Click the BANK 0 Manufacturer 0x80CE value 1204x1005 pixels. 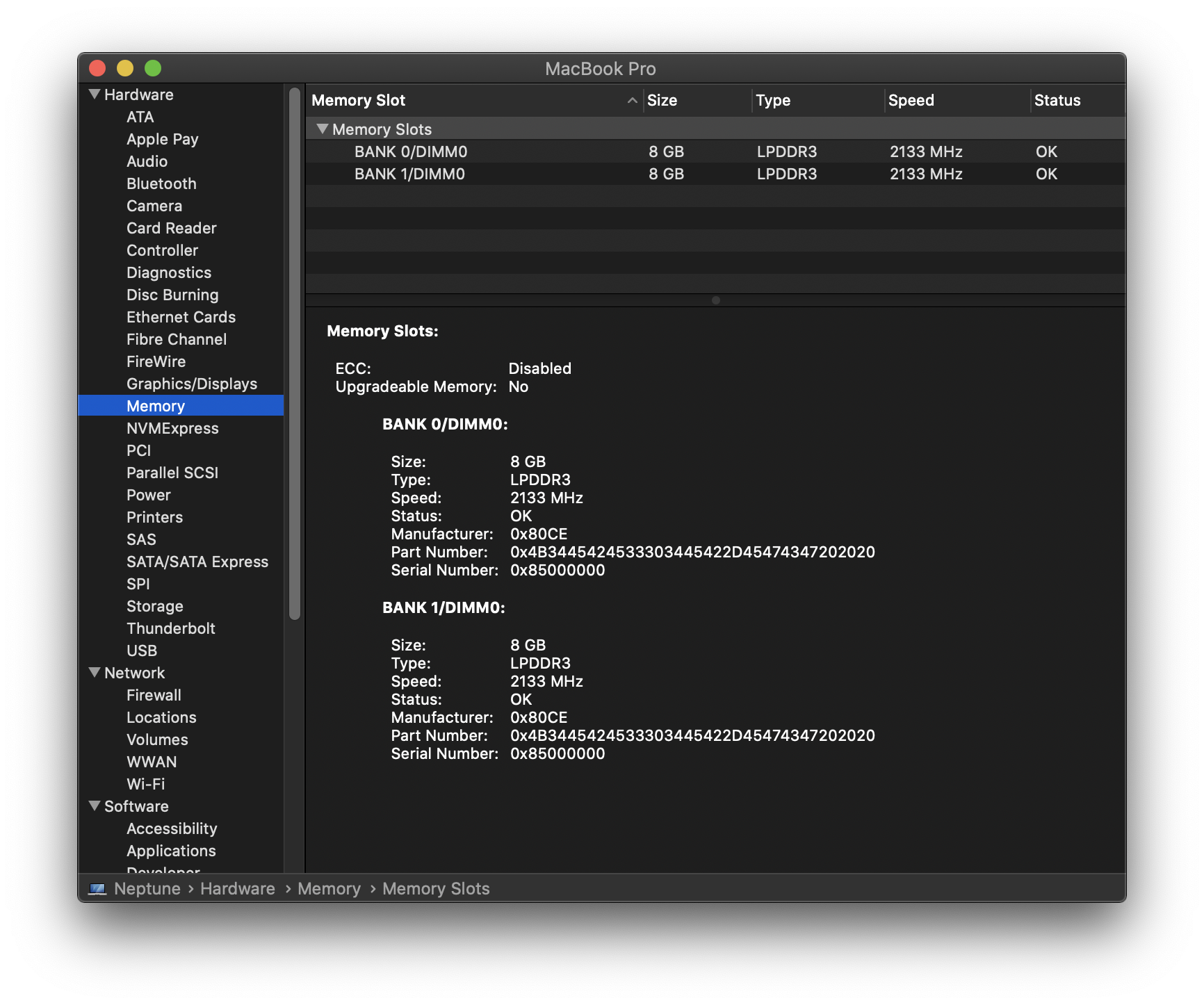[x=539, y=534]
